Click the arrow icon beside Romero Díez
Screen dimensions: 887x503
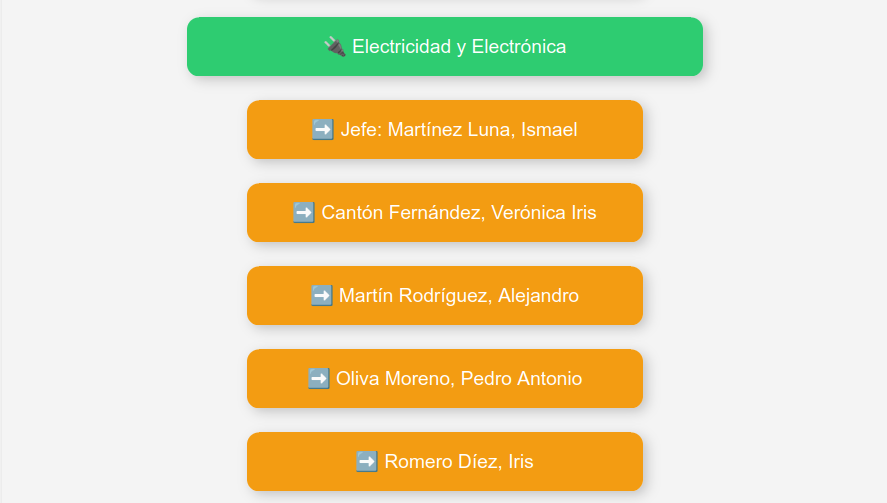[x=367, y=462]
